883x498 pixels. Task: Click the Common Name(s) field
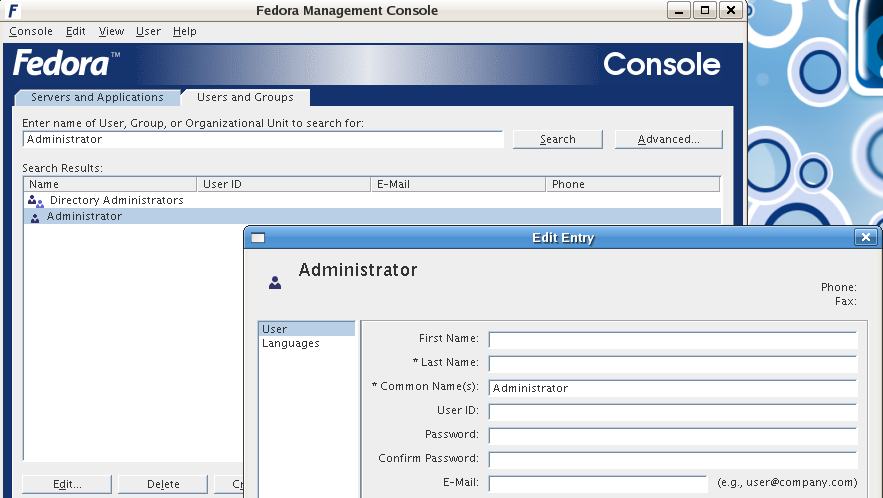click(673, 388)
